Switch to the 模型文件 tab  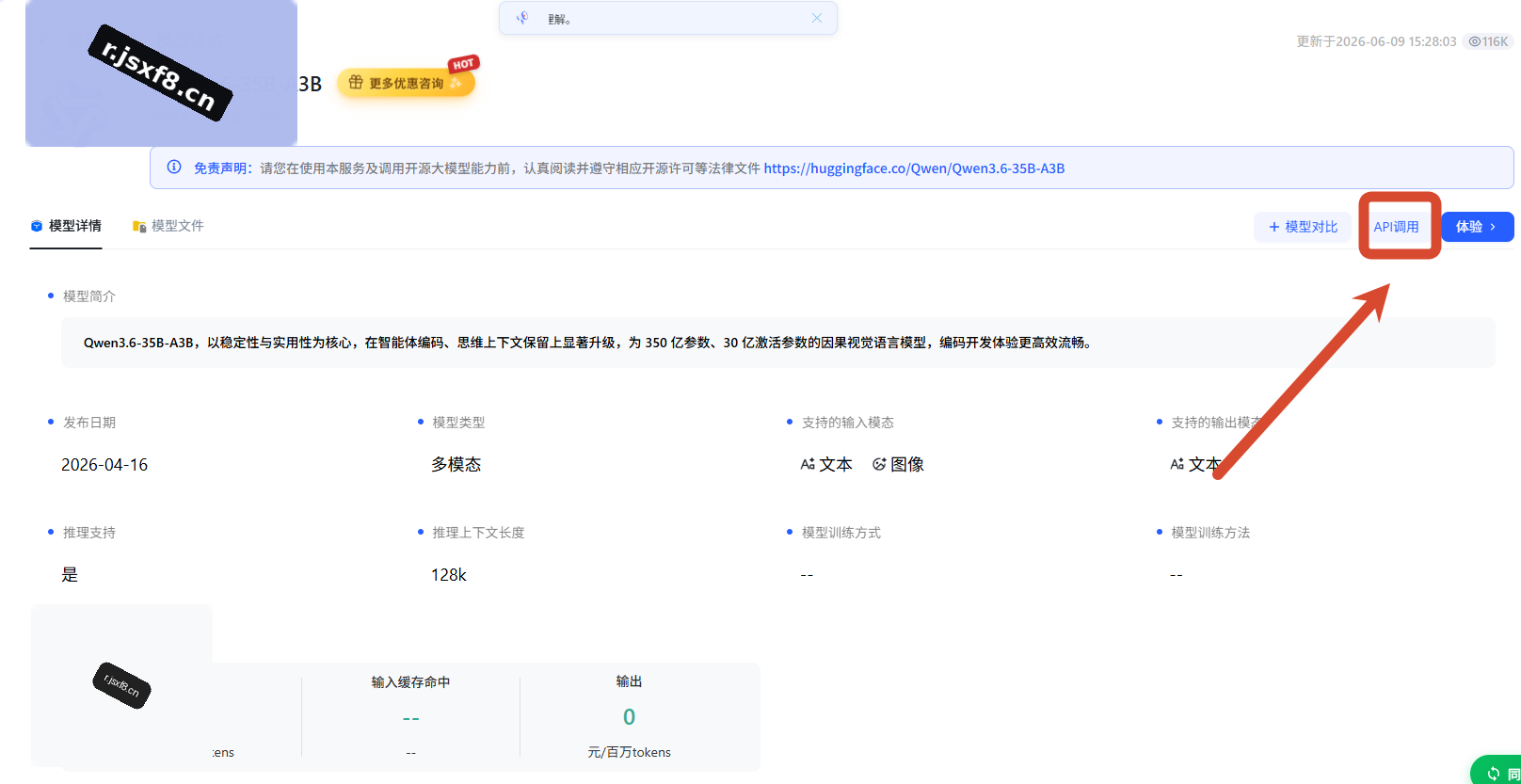168,226
